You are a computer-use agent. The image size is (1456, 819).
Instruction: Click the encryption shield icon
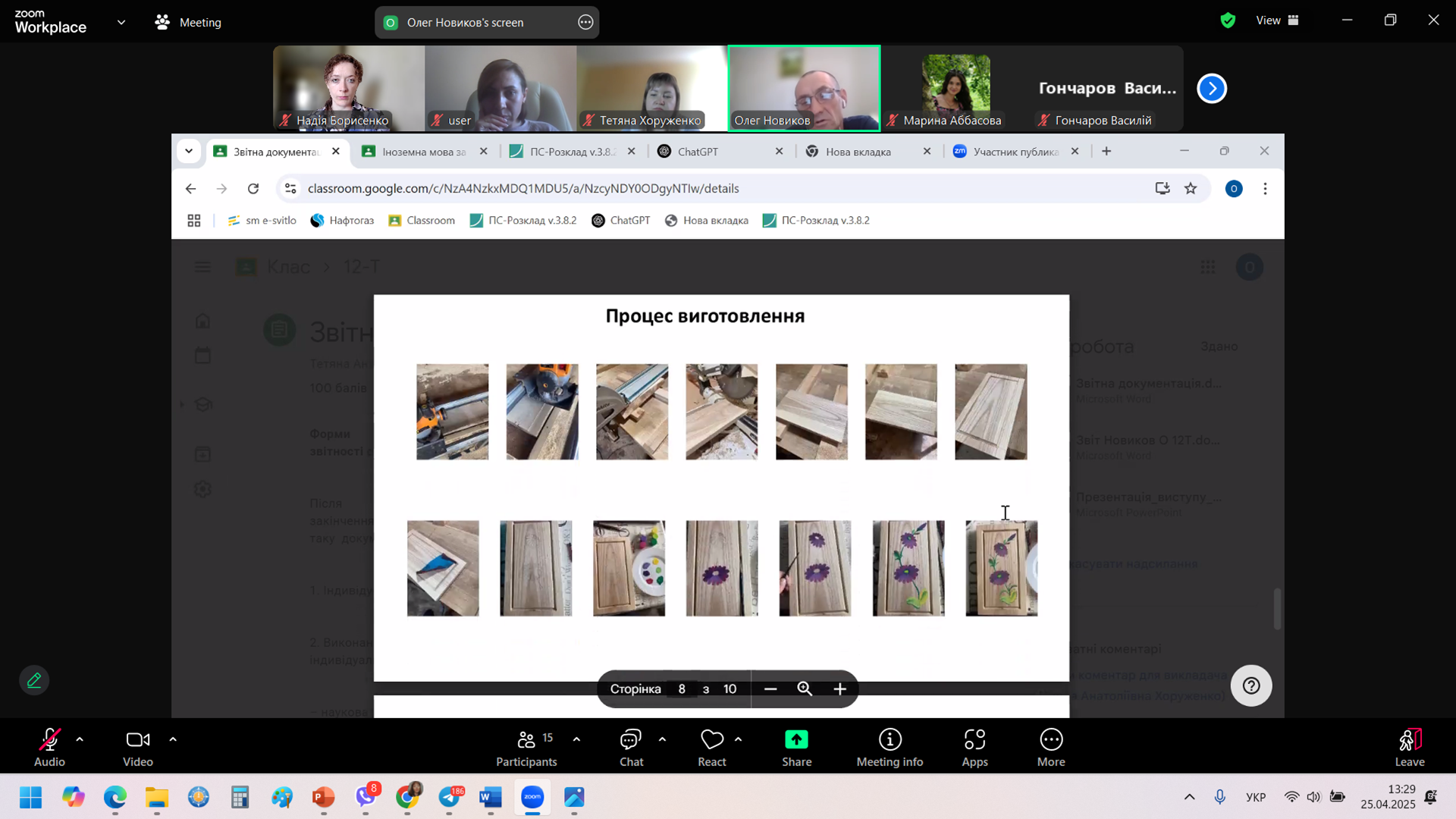coord(1228,21)
